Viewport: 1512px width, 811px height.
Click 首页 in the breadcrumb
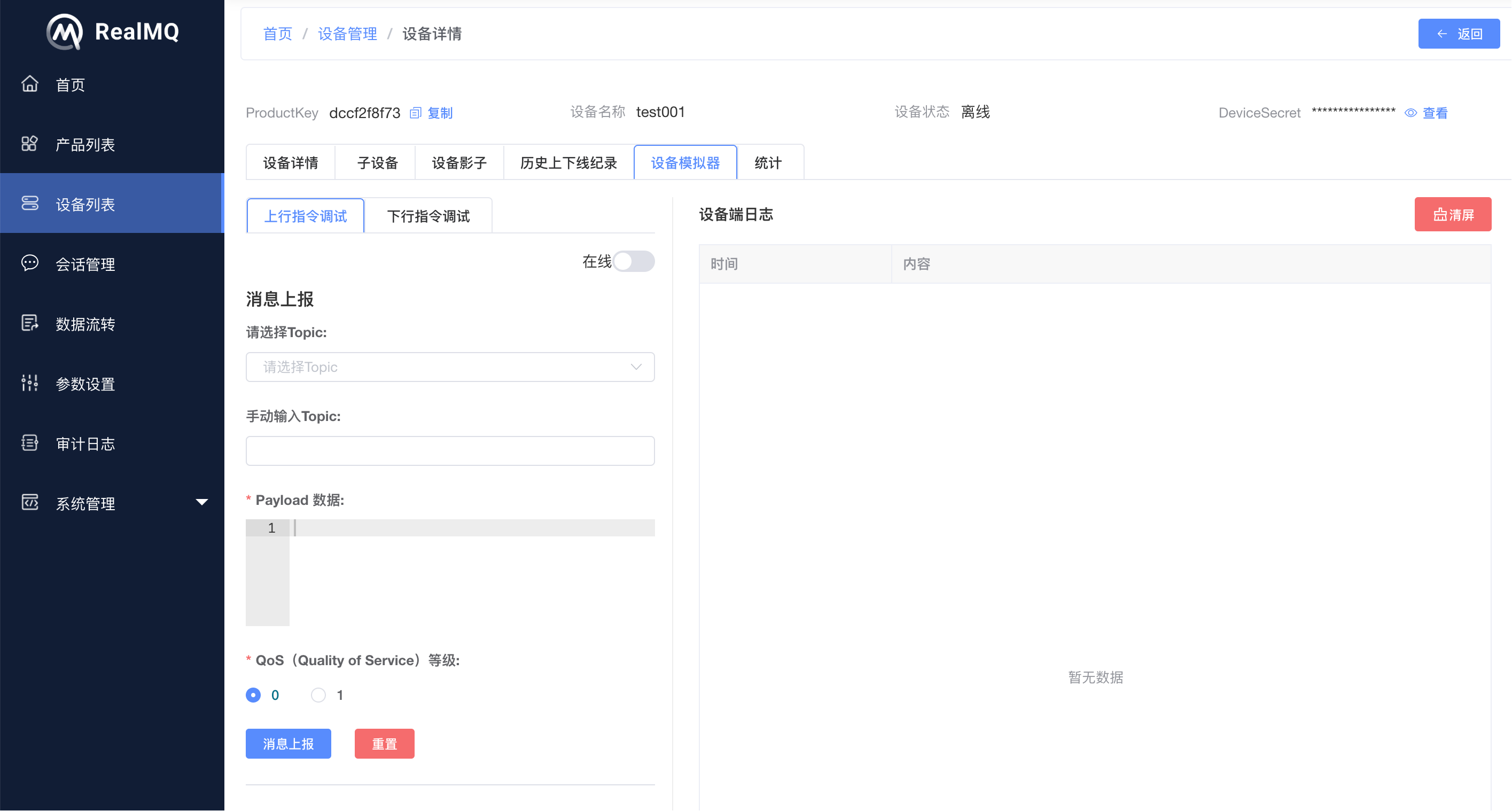click(278, 34)
